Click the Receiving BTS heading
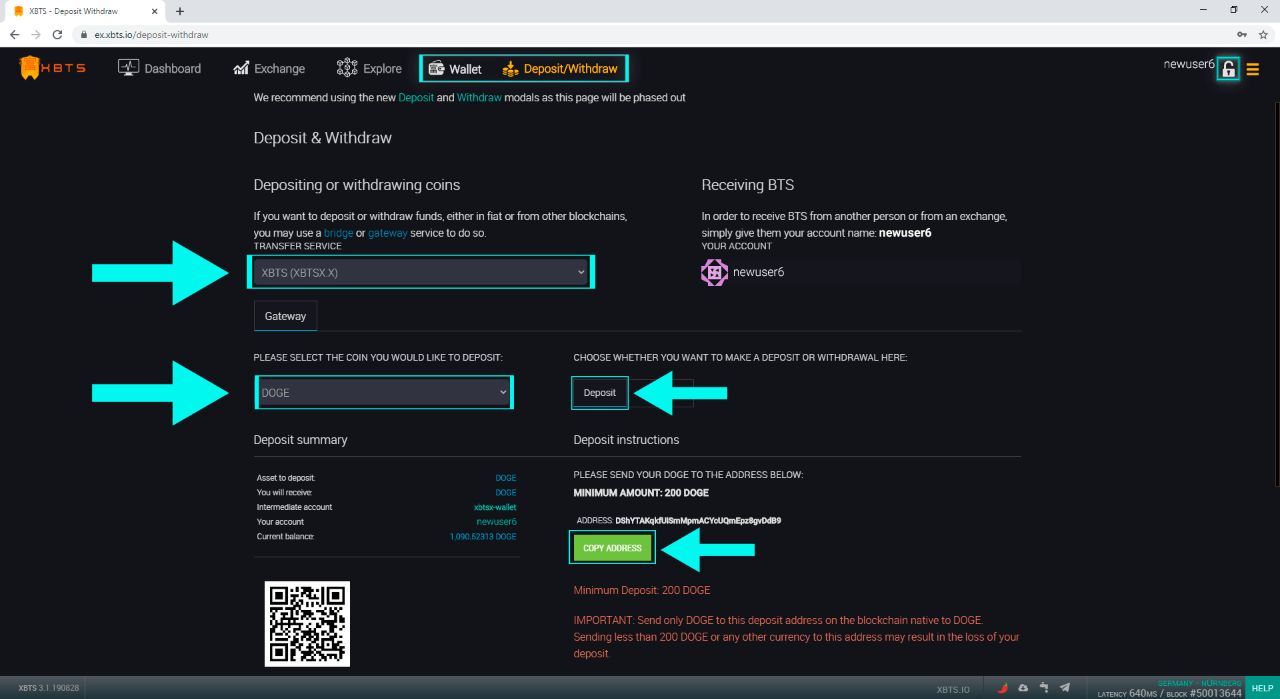 748,185
